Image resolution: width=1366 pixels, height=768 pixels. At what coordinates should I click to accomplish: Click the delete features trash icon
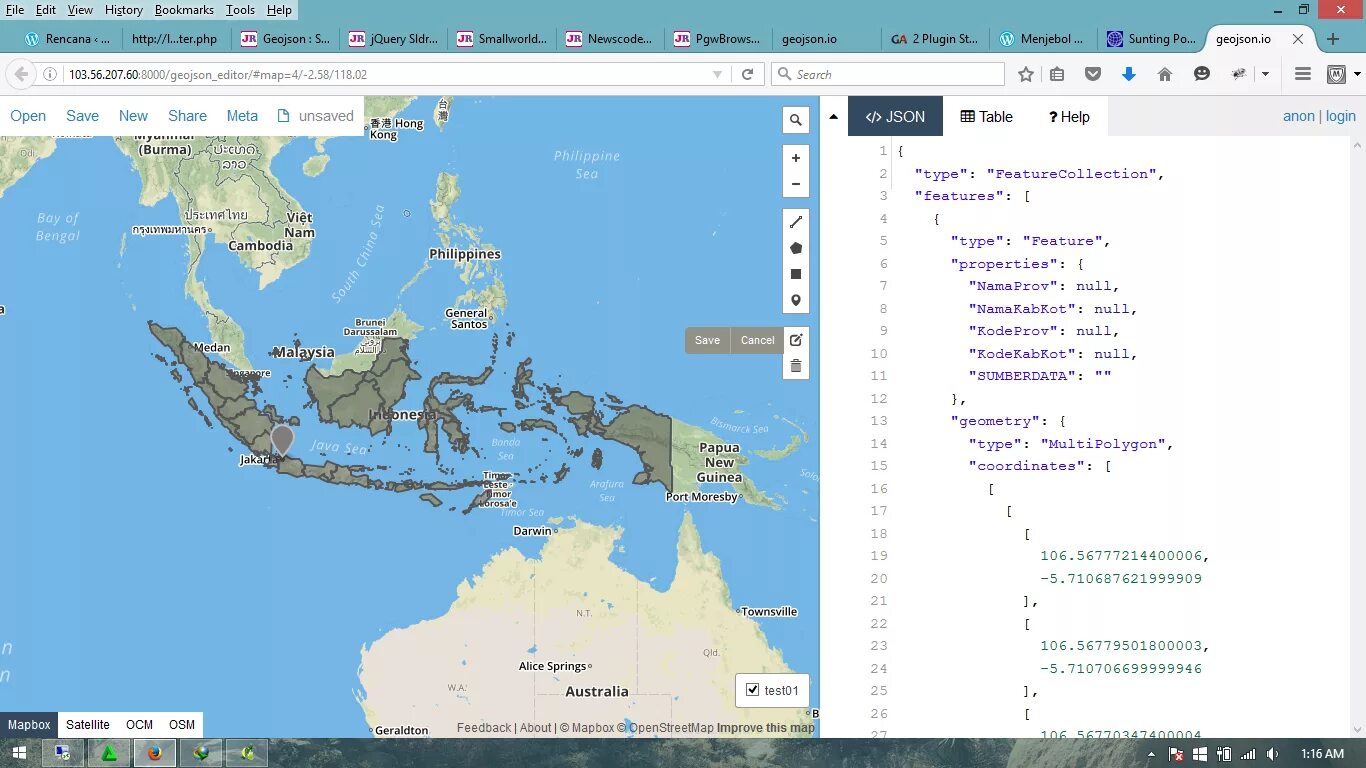[795, 365]
